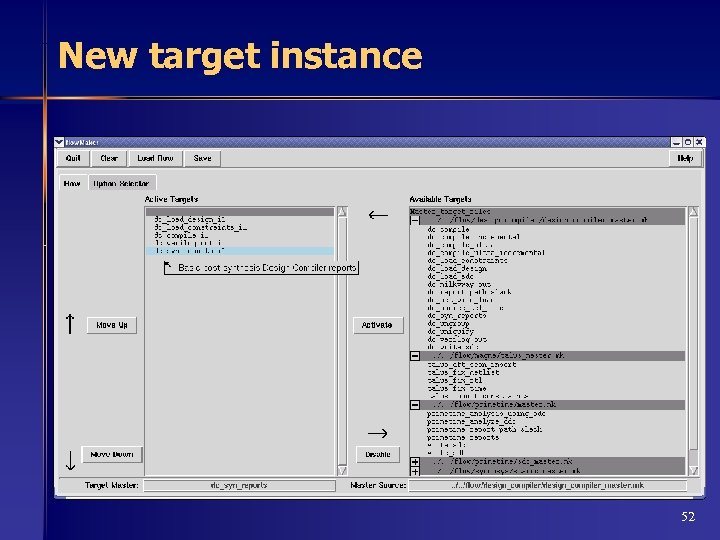Select dc_verilog_out target
This screenshot has width=720, height=540.
pos(457,339)
